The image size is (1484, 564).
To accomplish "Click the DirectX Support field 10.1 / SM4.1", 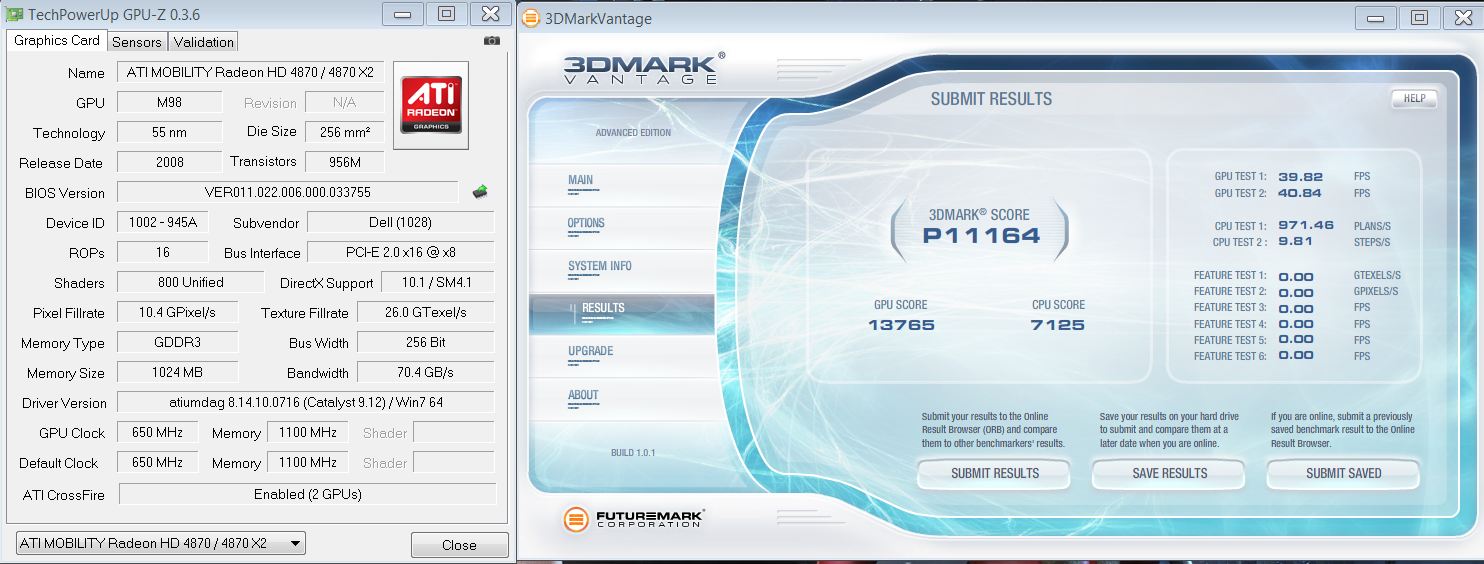I will point(439,282).
